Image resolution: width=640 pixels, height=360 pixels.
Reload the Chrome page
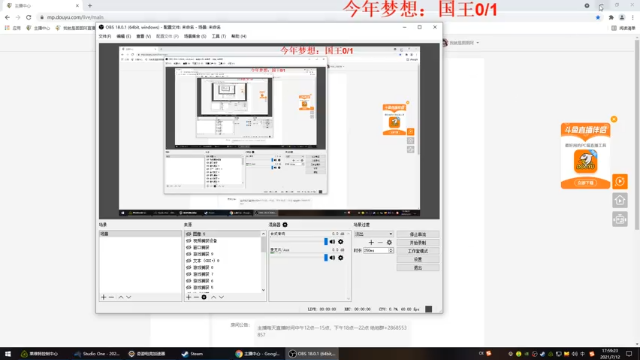point(29,17)
